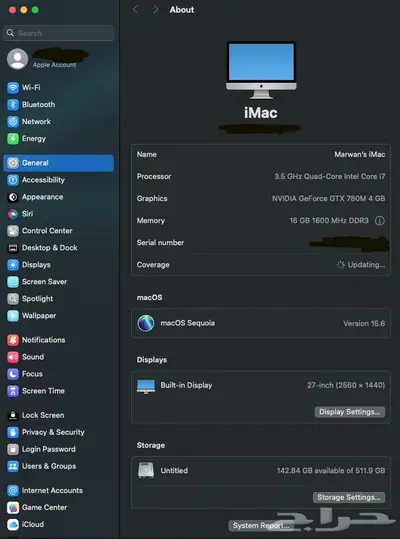The height and width of the screenshot is (539, 400).
Task: Open Login Password icon
Action: [13, 449]
